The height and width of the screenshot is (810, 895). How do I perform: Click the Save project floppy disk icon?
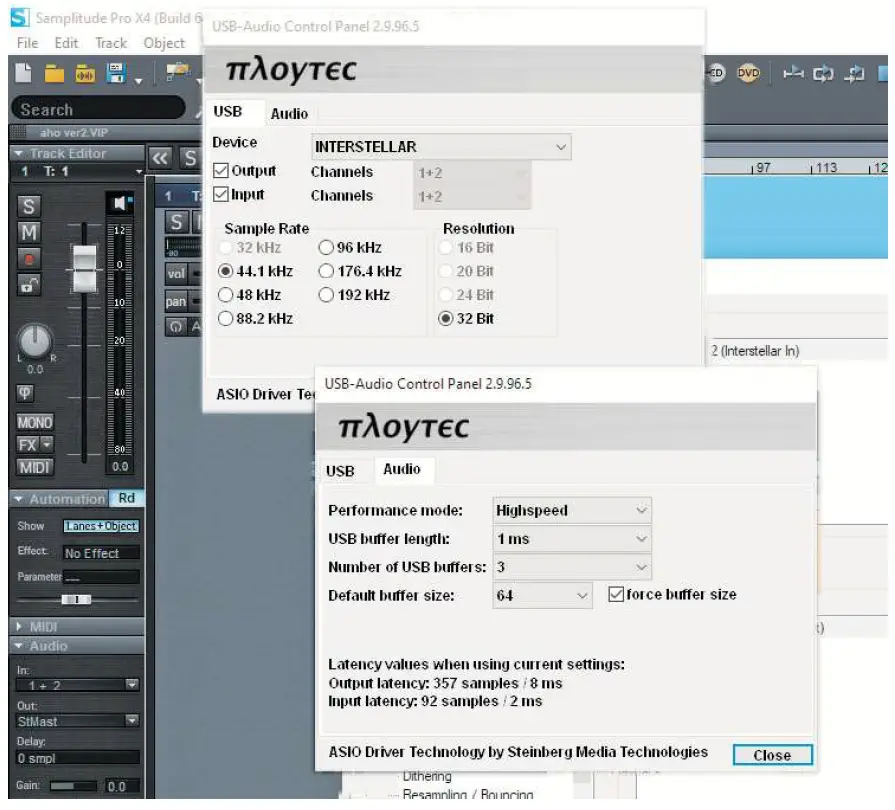tap(116, 73)
